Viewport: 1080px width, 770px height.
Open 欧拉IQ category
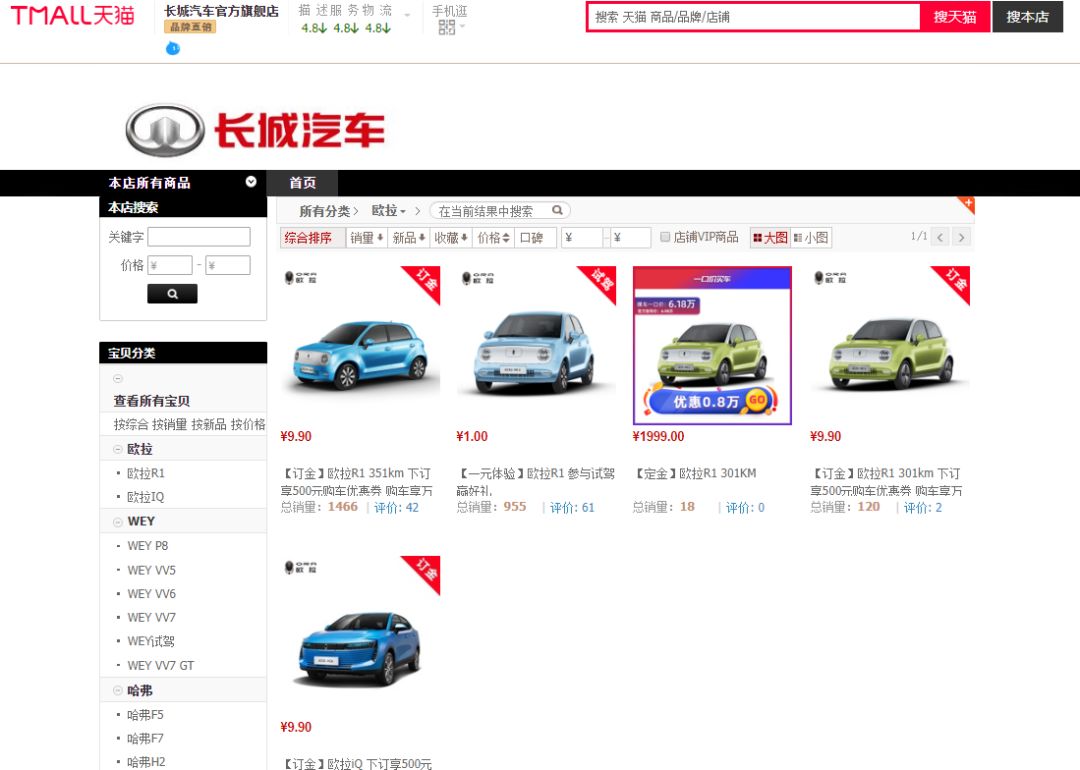[145, 497]
